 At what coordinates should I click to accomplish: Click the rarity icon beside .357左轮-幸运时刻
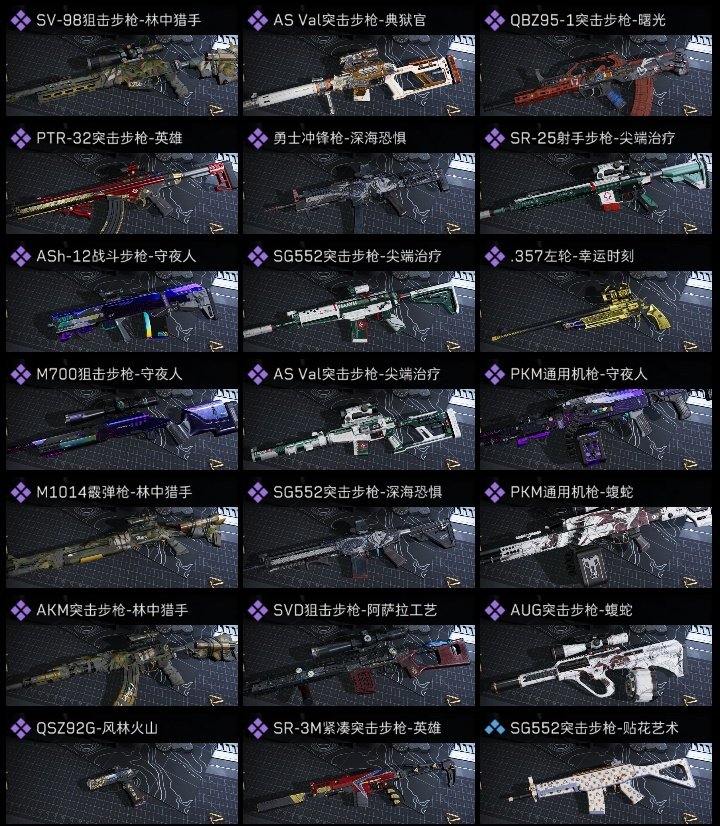point(495,257)
